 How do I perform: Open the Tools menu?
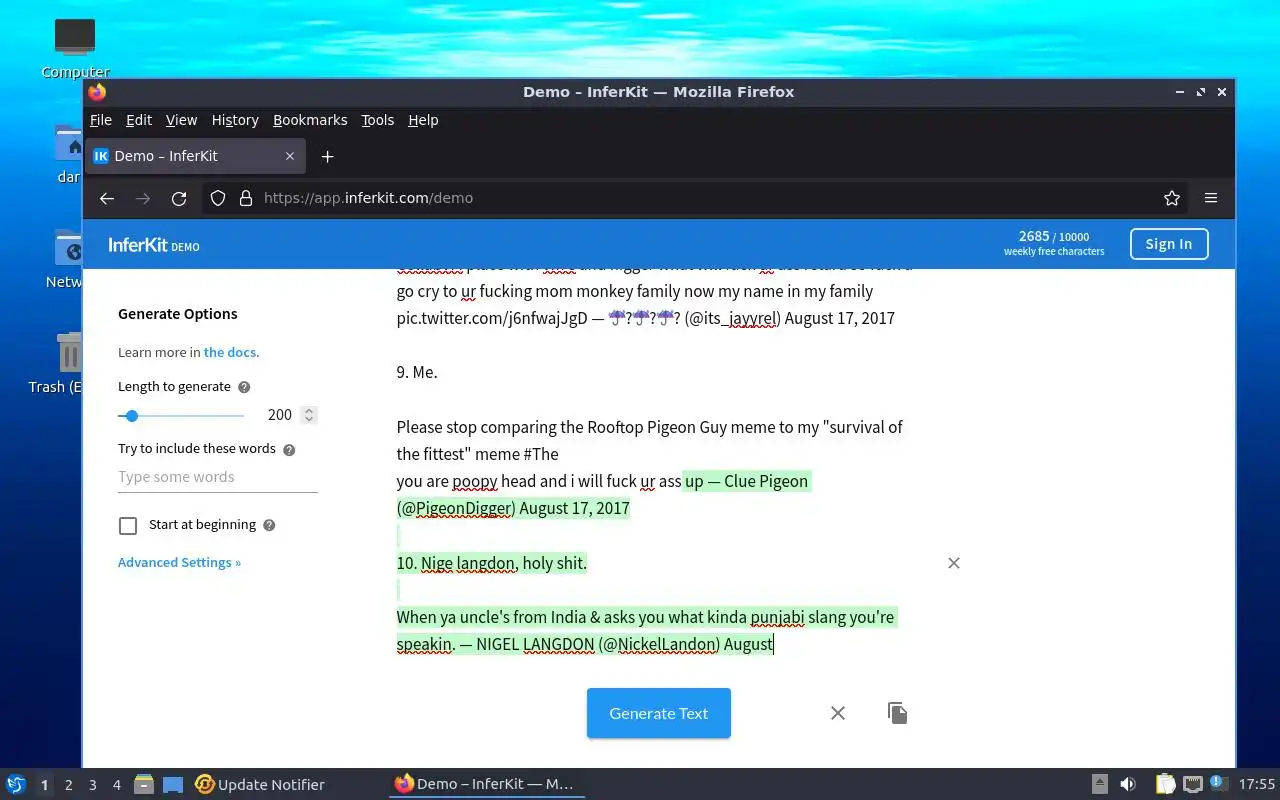[x=378, y=120]
